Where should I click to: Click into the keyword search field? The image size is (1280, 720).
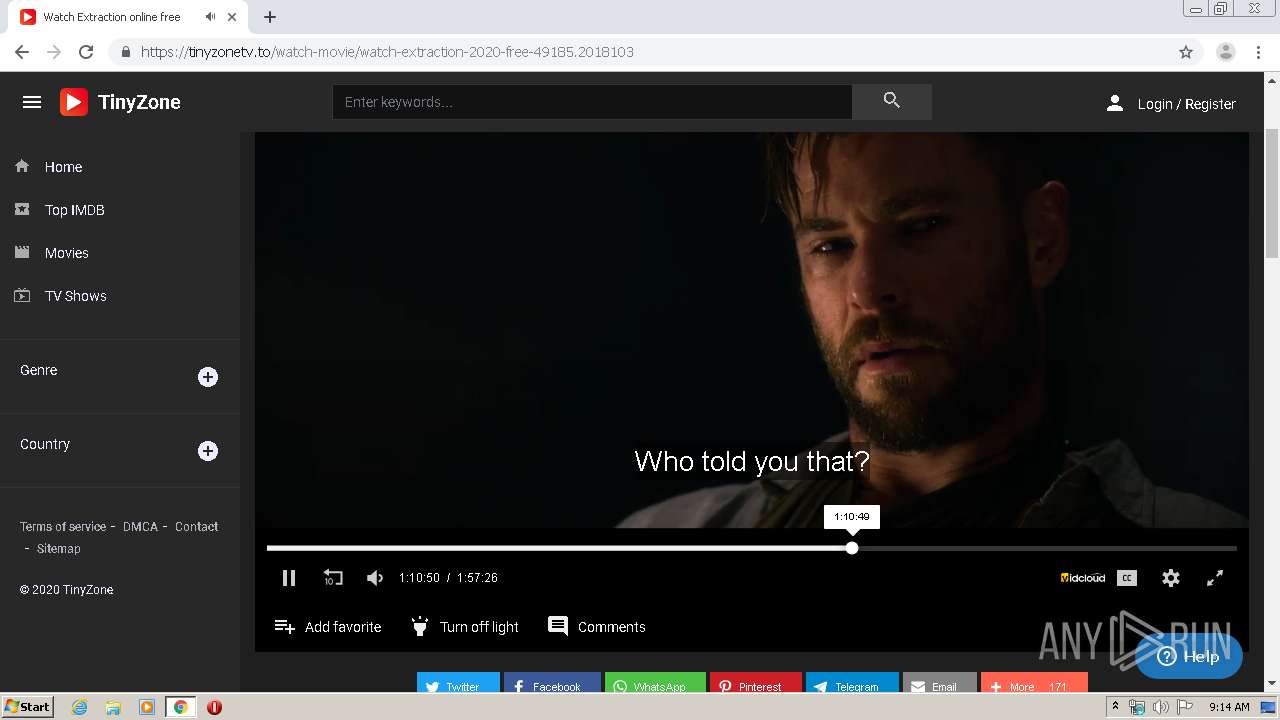pyautogui.click(x=592, y=102)
